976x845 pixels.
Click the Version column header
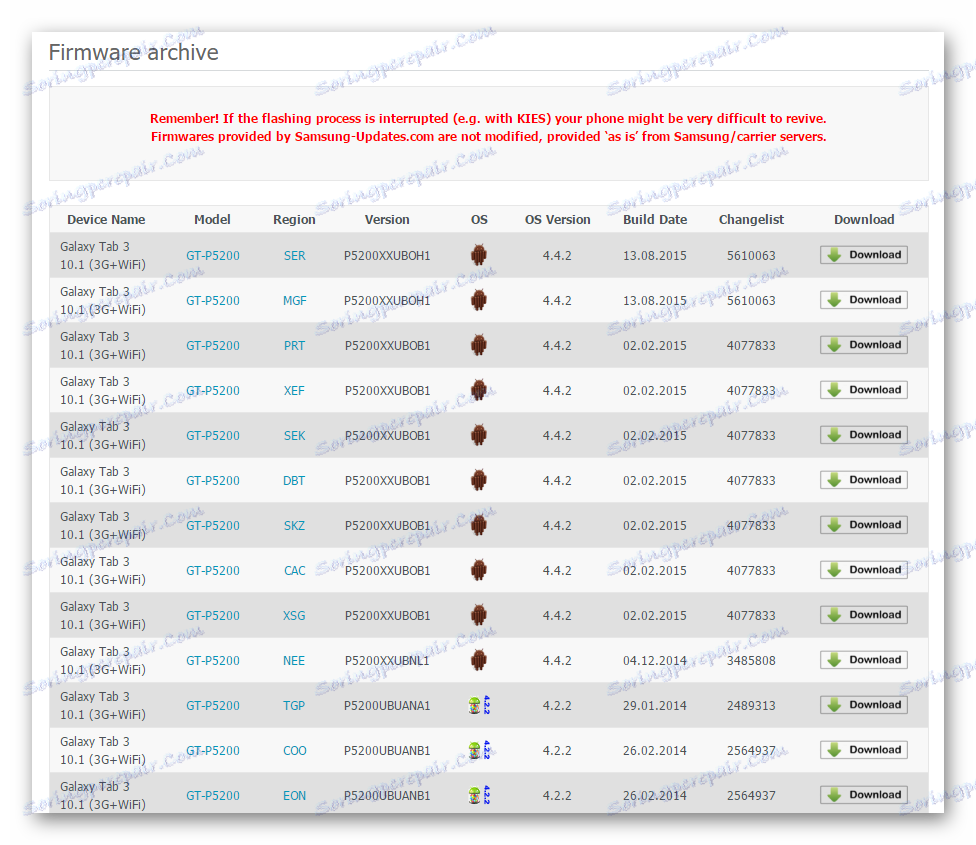pos(387,220)
